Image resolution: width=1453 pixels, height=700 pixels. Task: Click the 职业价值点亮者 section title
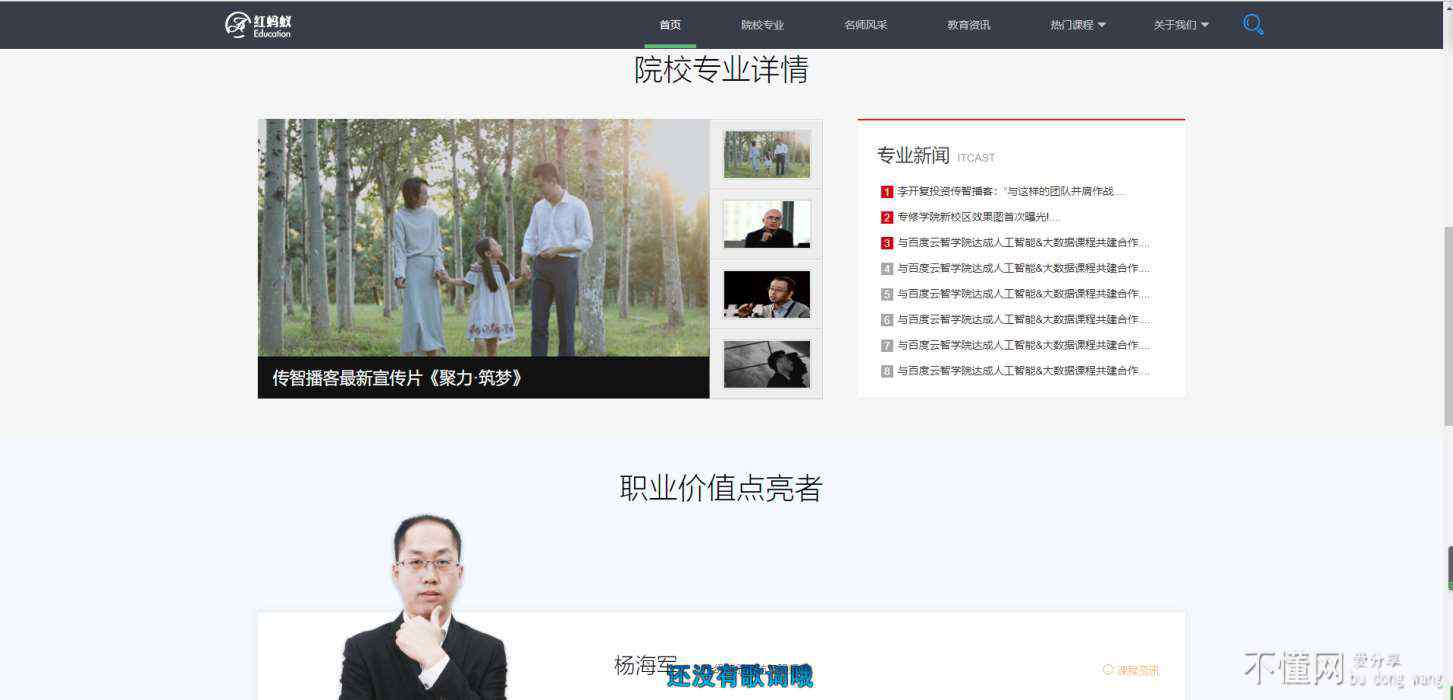coord(721,488)
